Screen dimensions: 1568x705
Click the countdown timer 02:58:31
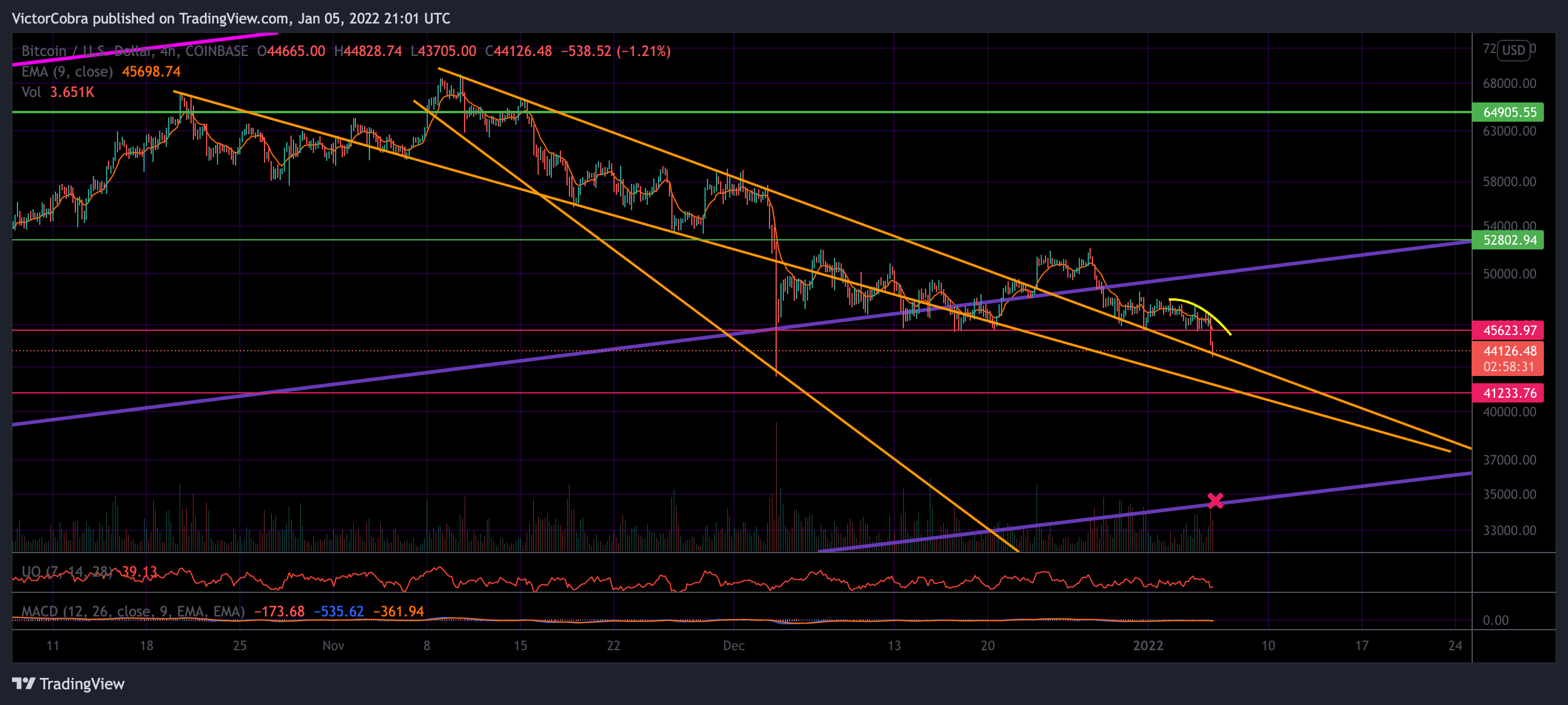[x=1508, y=366]
